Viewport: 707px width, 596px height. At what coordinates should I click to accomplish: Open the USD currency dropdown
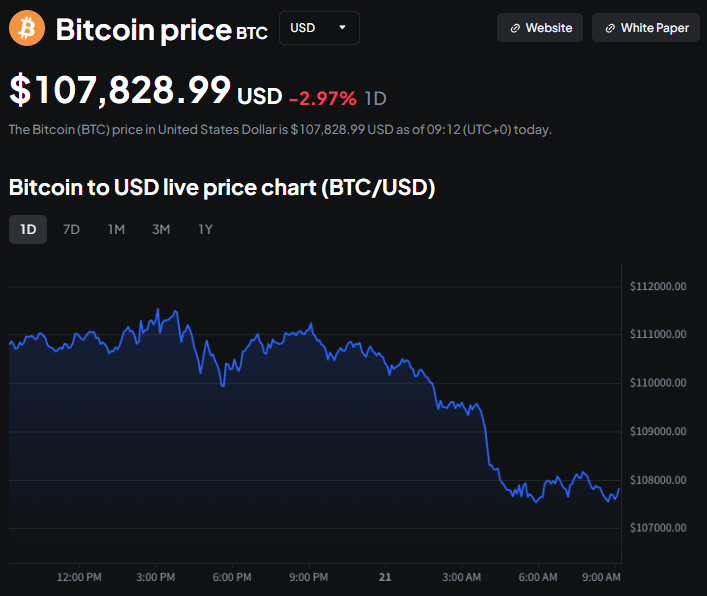318,28
